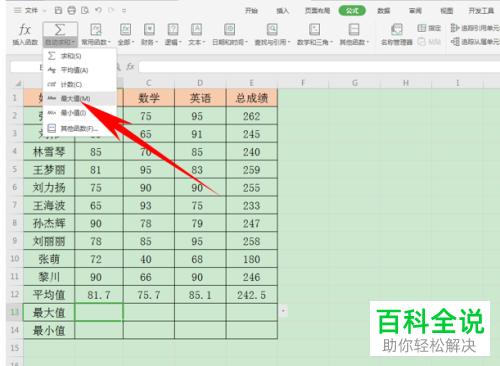The image size is (500, 366).
Task: Click the Date and Time functions icon
Action: [230, 30]
